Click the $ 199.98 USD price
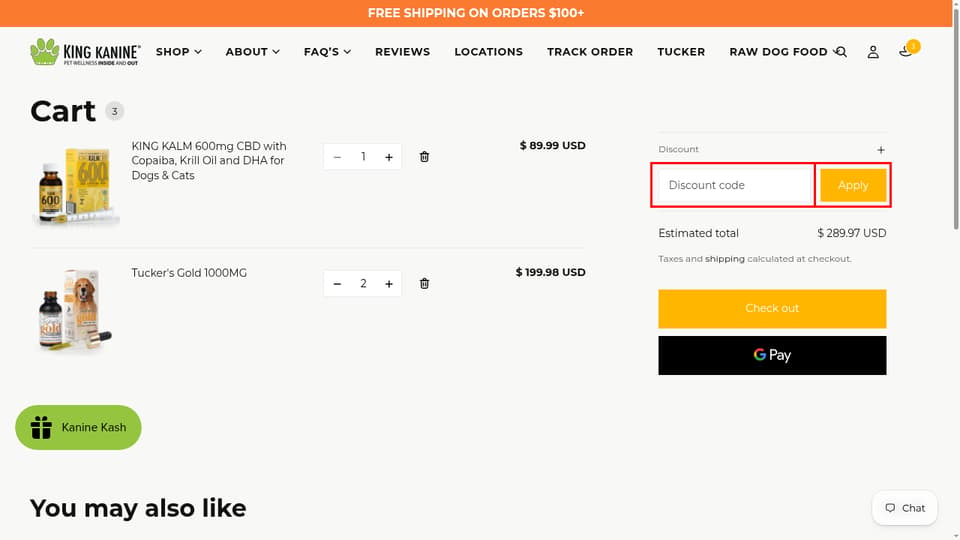960x540 pixels. (550, 272)
